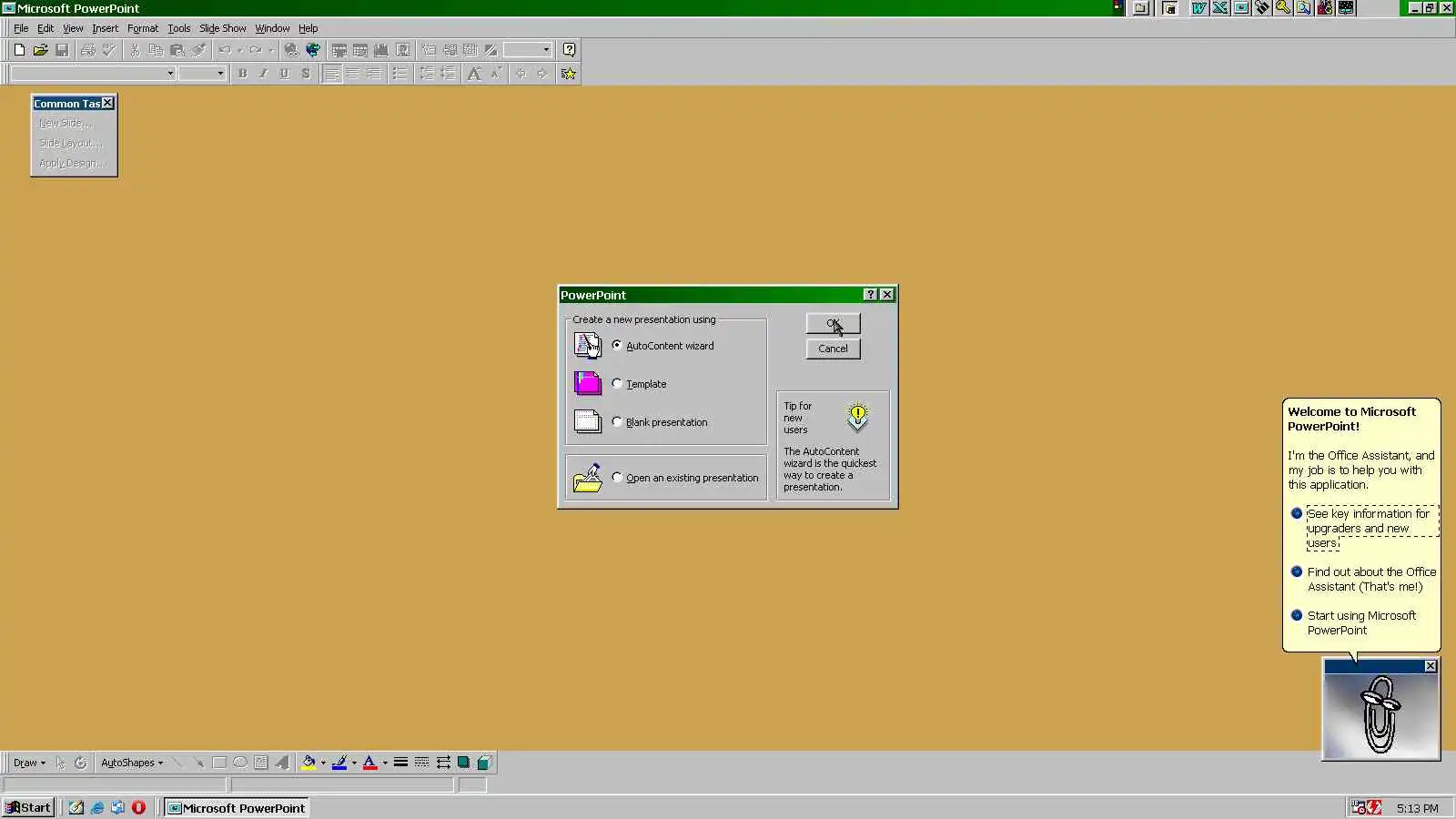Open the Font name dropdown
1456x819 pixels.
click(x=169, y=74)
